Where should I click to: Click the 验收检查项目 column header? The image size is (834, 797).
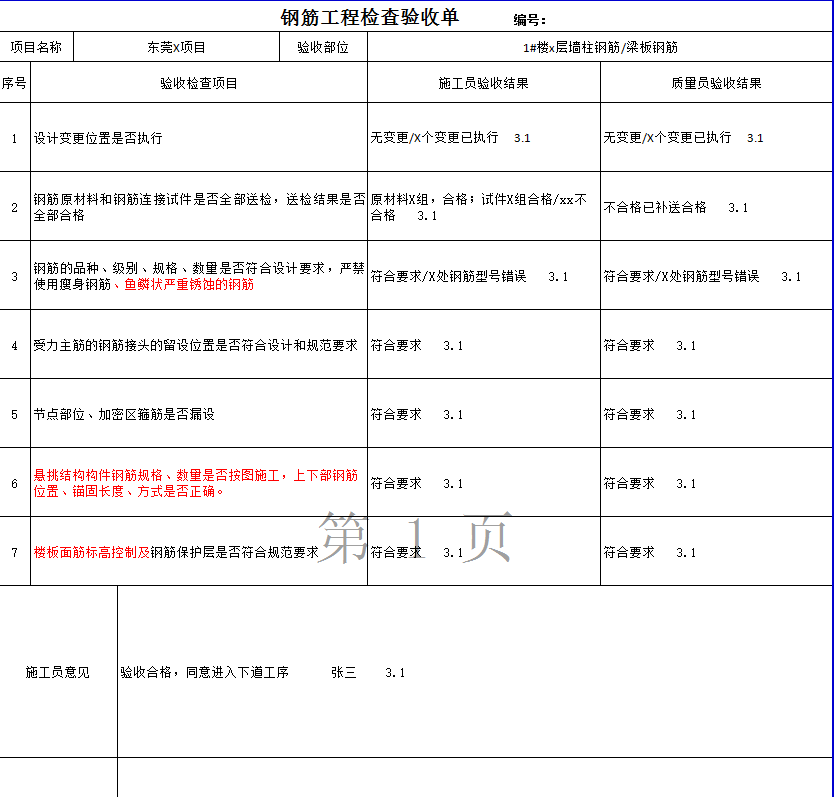click(x=199, y=83)
